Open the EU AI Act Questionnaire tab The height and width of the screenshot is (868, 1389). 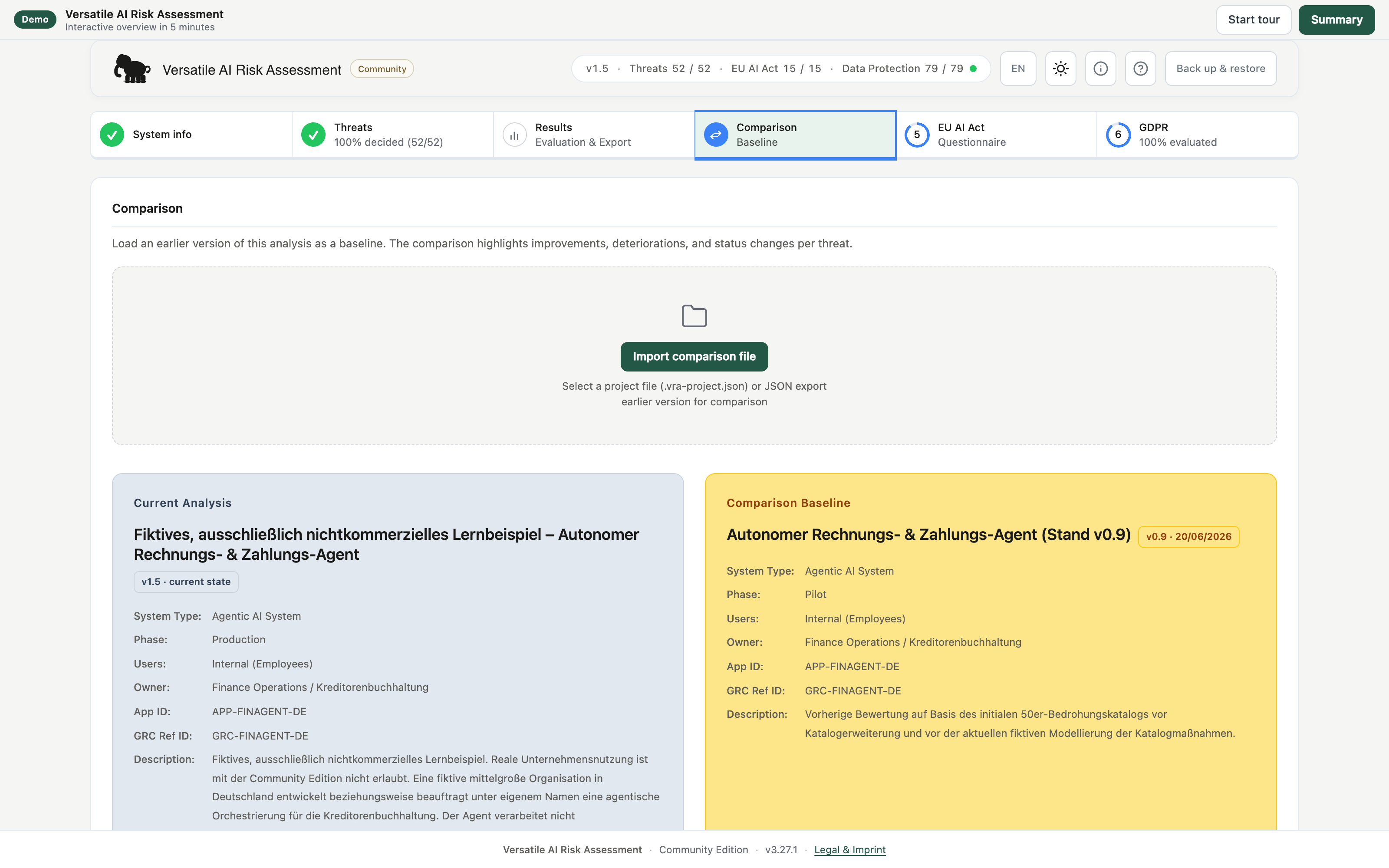tap(997, 135)
